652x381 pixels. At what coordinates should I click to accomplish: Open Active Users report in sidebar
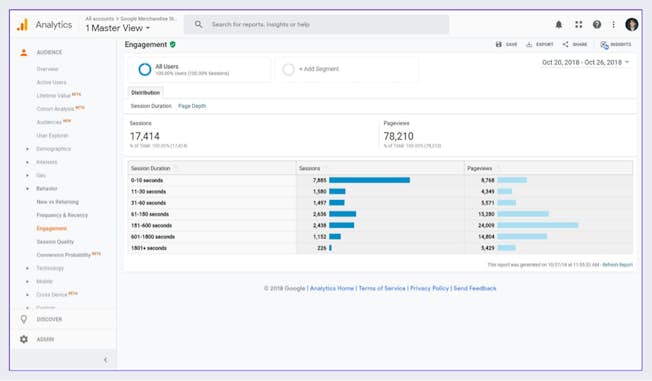point(52,82)
